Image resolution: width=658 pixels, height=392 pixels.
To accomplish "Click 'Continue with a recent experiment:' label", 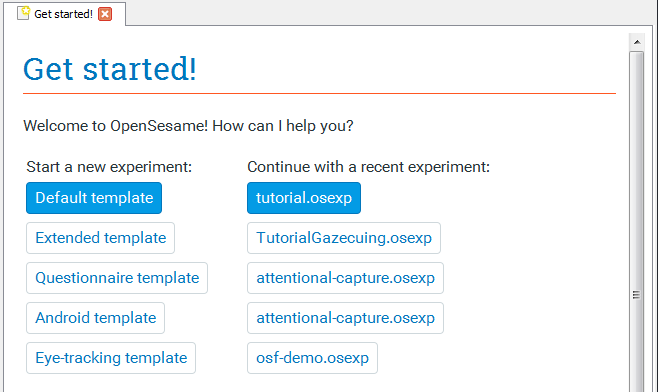I will (x=368, y=167).
